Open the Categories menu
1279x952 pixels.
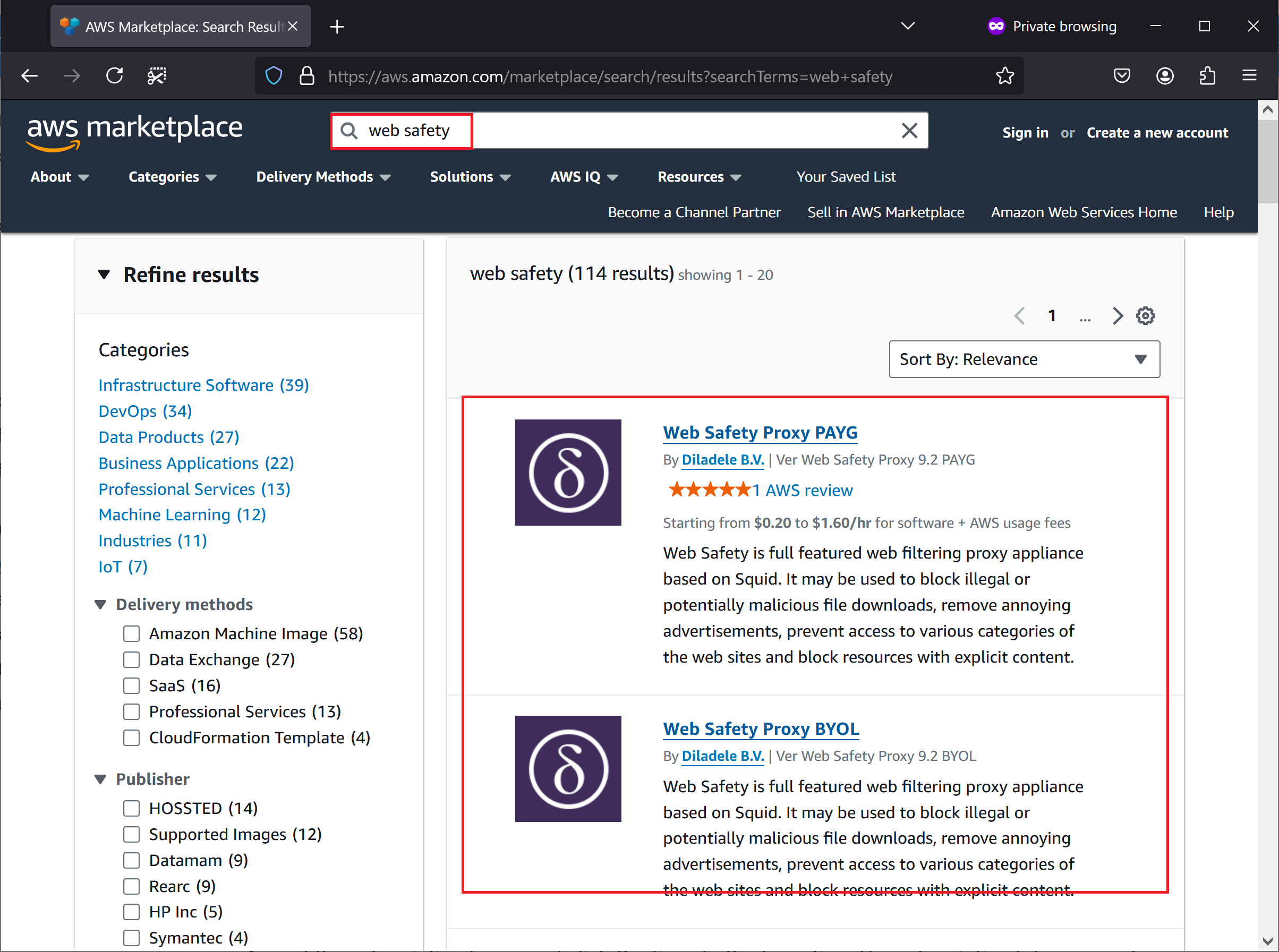tap(172, 177)
